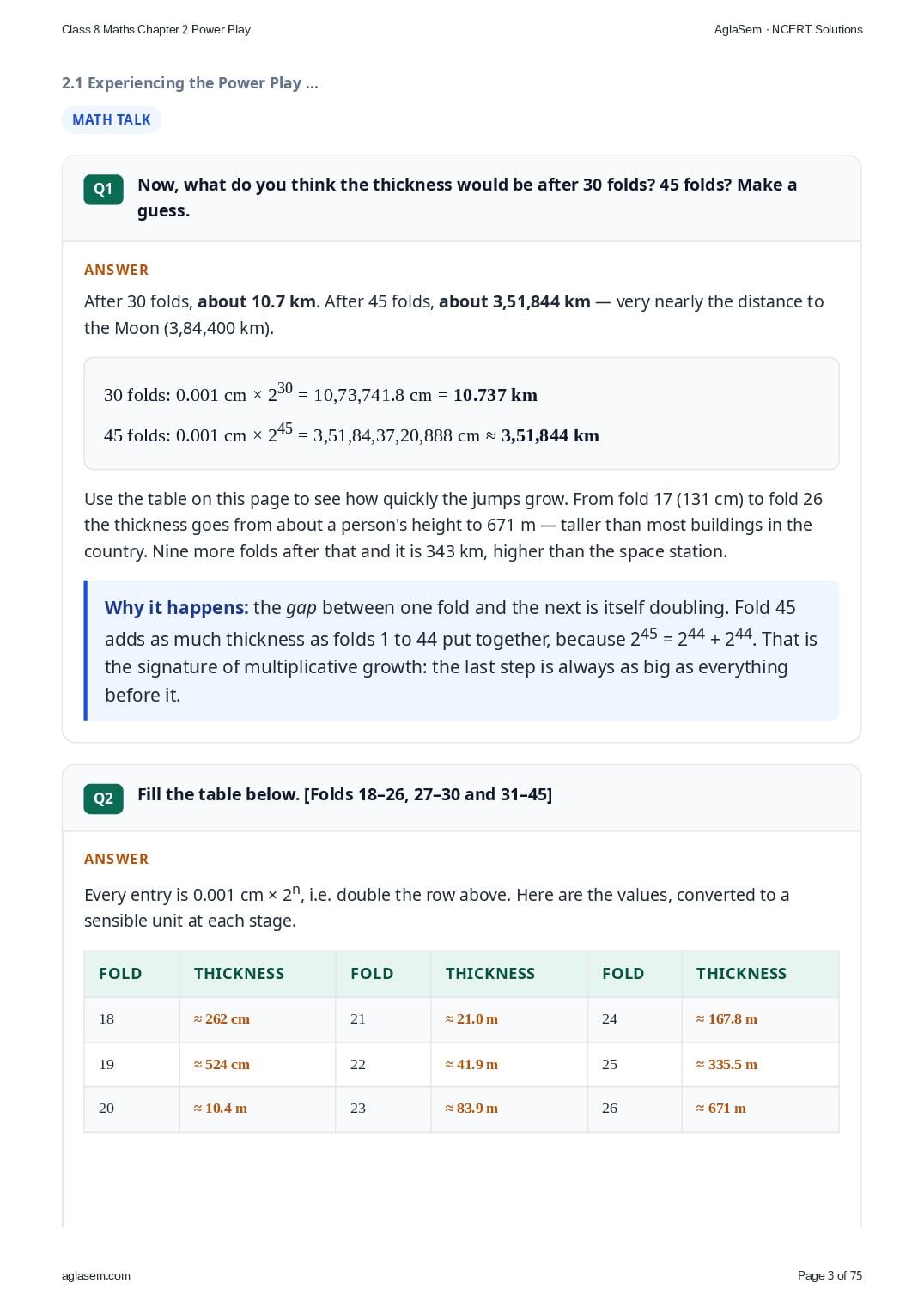Click the green Q2 badge

[103, 798]
